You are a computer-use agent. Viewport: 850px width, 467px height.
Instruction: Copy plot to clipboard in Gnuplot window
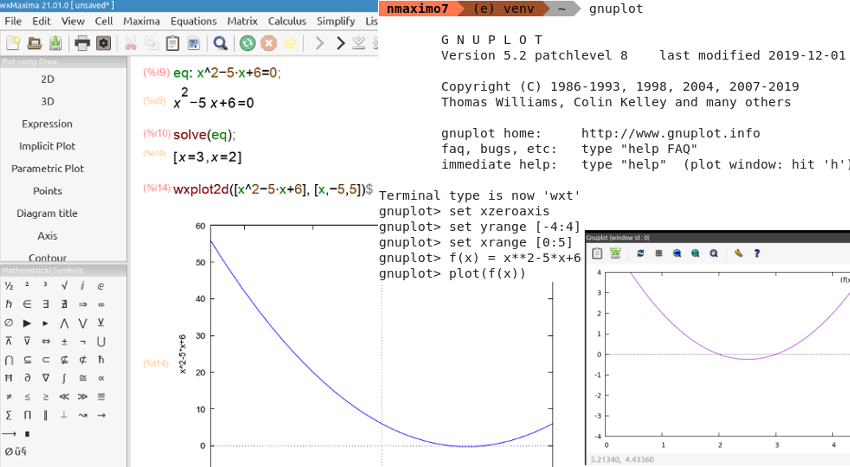click(x=597, y=253)
